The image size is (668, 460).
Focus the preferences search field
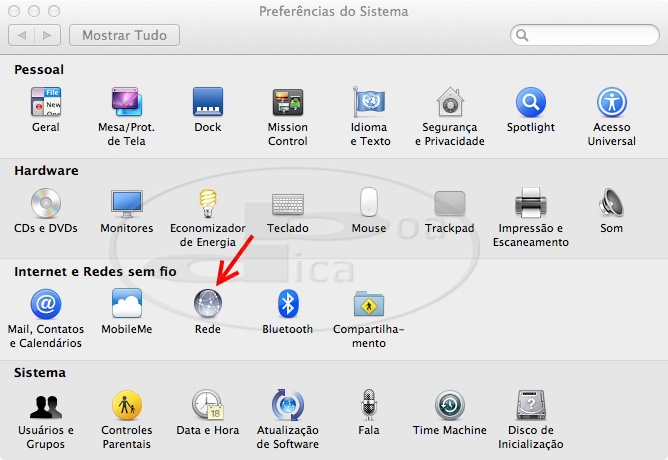(584, 35)
